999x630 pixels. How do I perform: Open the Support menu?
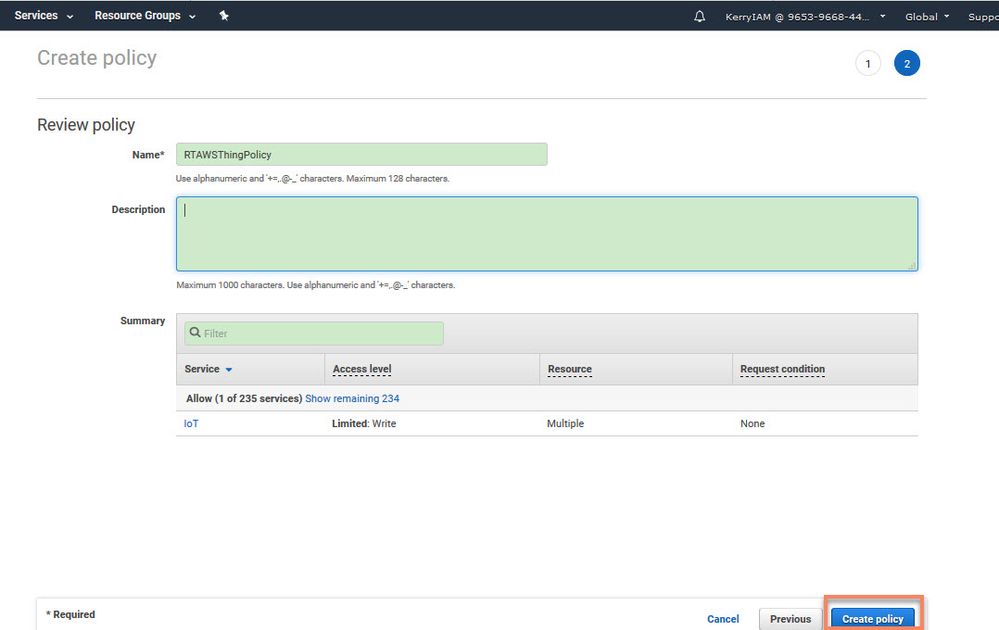982,17
